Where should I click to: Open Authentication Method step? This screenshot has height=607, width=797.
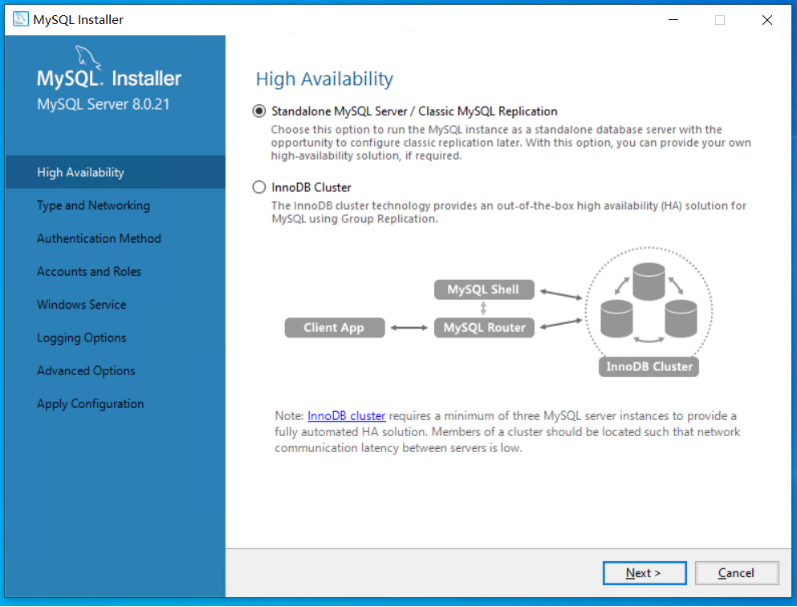tap(99, 238)
